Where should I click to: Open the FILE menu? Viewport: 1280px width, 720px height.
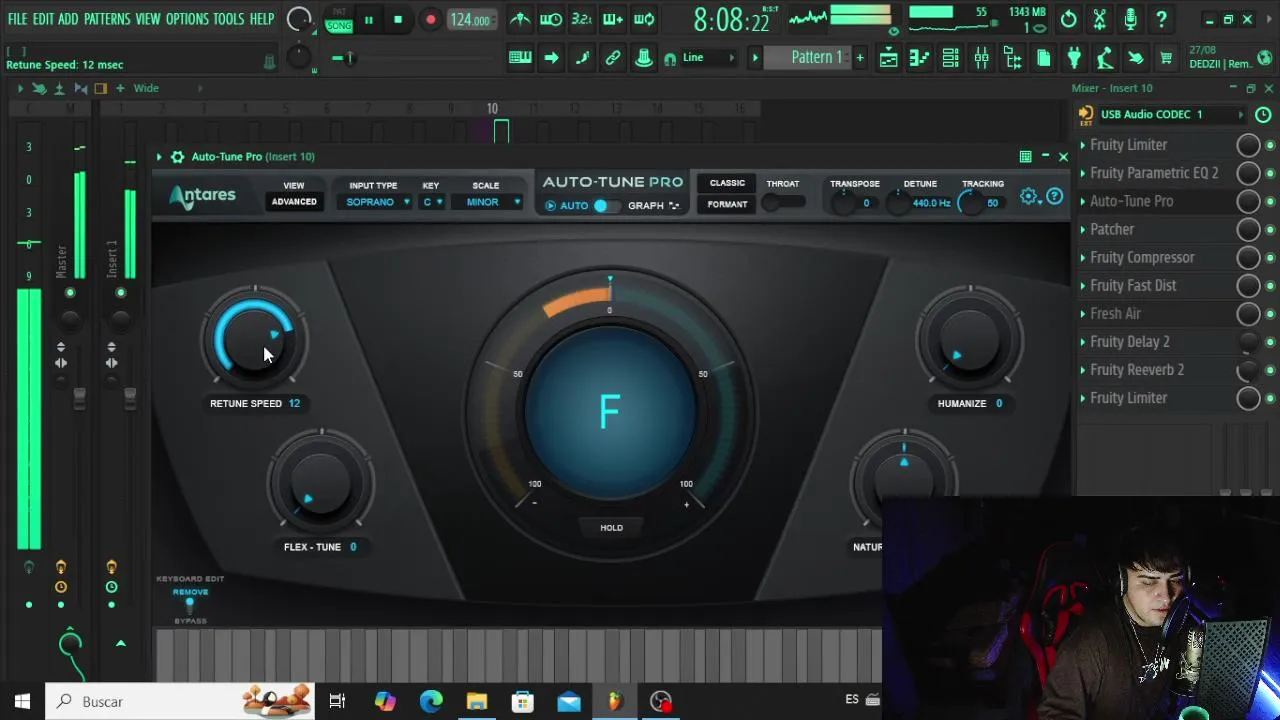pos(18,19)
